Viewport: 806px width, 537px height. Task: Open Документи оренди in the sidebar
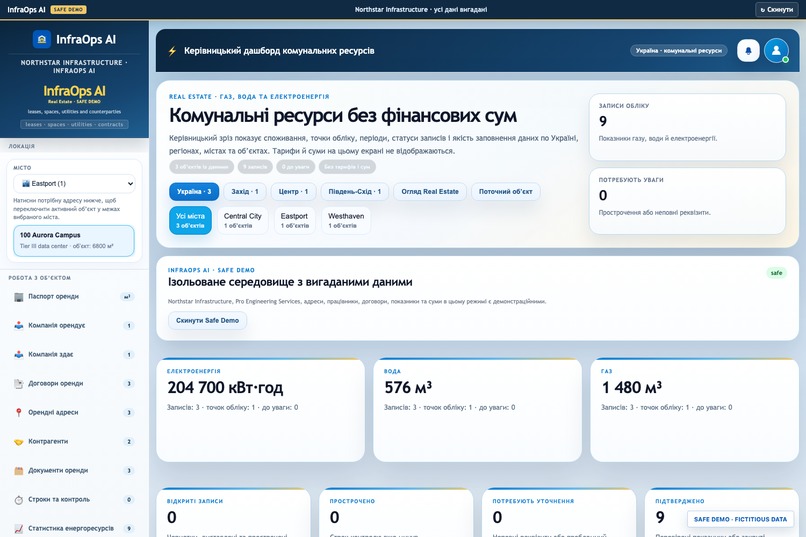click(x=74, y=470)
